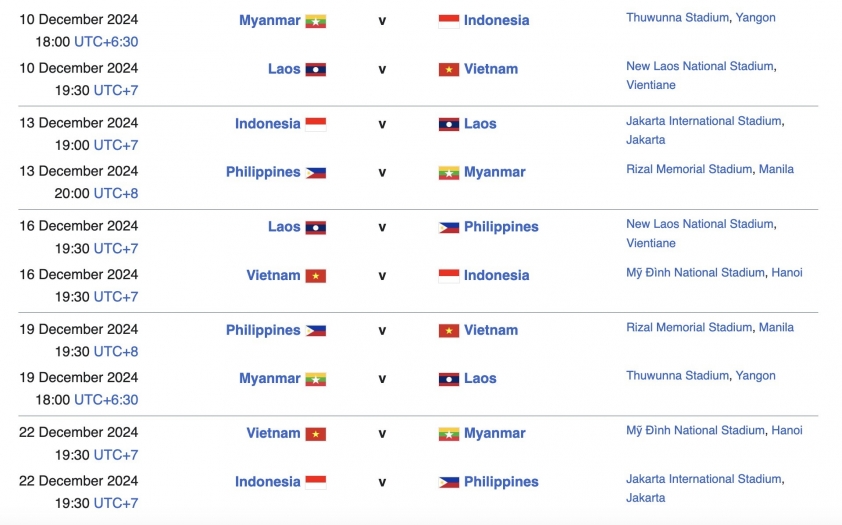The width and height of the screenshot is (842, 525).
Task: Click Philippines flag in 13 December home match
Action: tap(316, 173)
